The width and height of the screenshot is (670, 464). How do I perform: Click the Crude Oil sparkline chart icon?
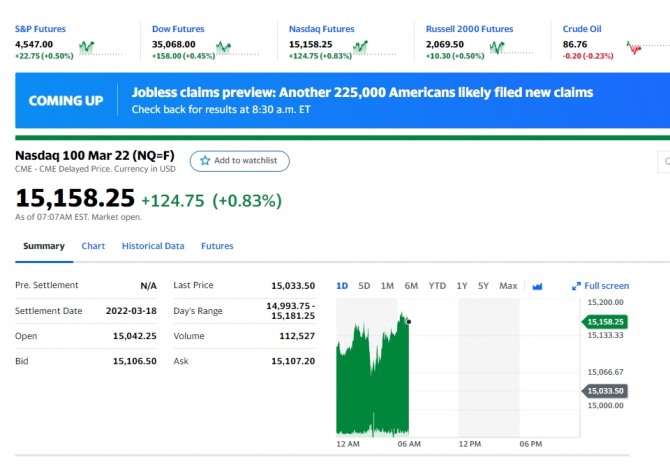coord(634,47)
